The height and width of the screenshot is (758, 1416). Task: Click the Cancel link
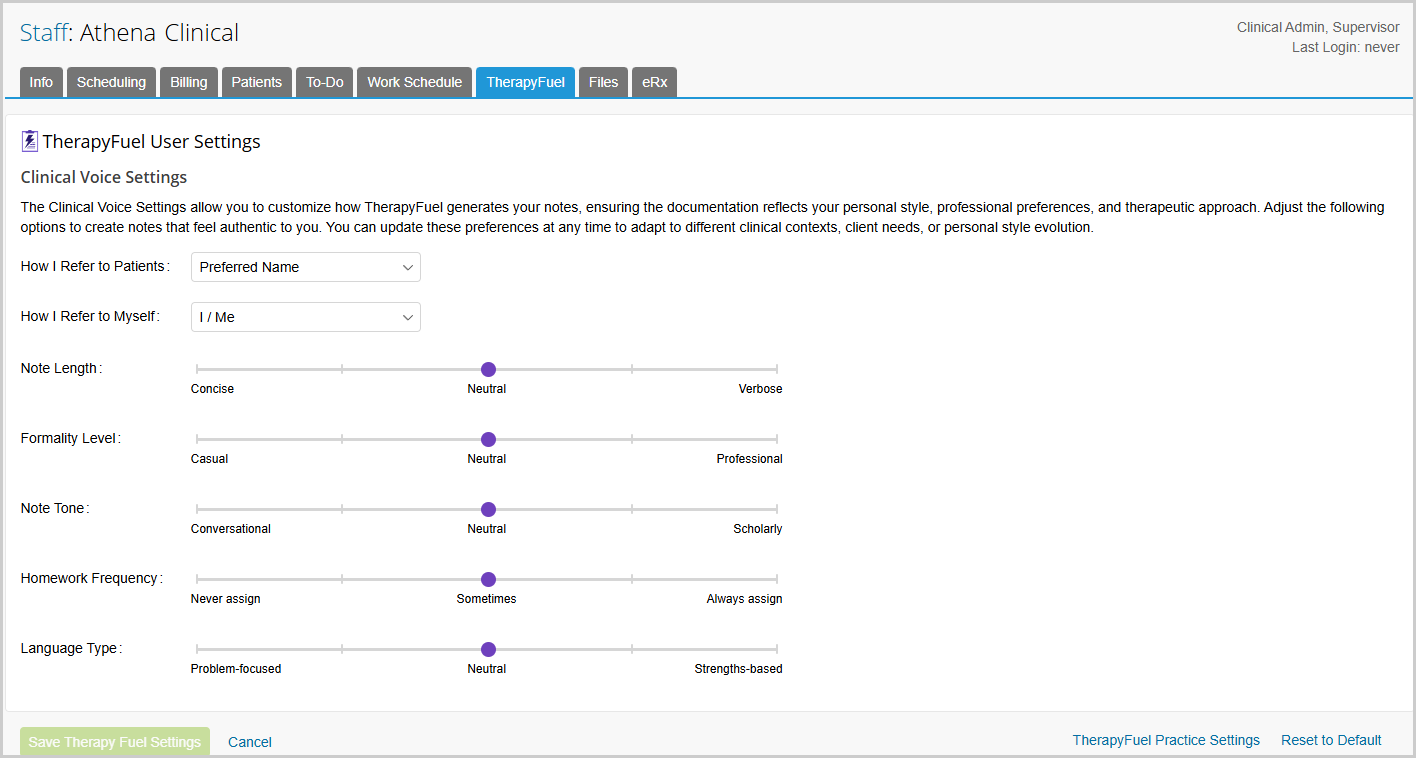(250, 742)
